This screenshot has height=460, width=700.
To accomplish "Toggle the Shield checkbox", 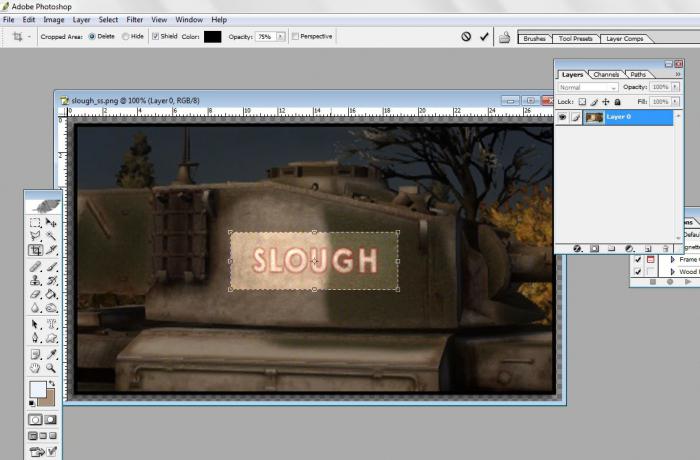I will 155,37.
